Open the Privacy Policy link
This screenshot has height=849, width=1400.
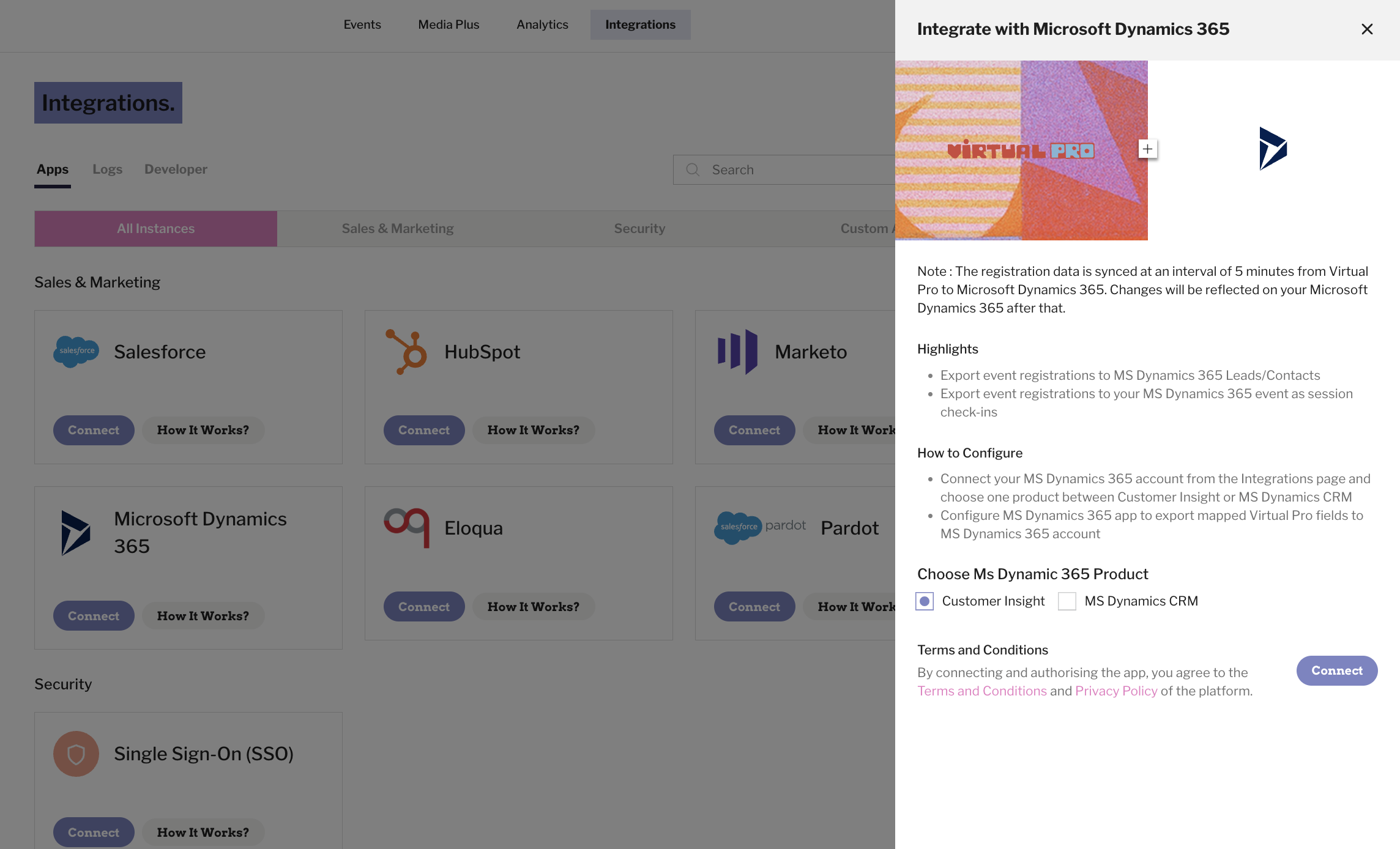[x=1116, y=691]
